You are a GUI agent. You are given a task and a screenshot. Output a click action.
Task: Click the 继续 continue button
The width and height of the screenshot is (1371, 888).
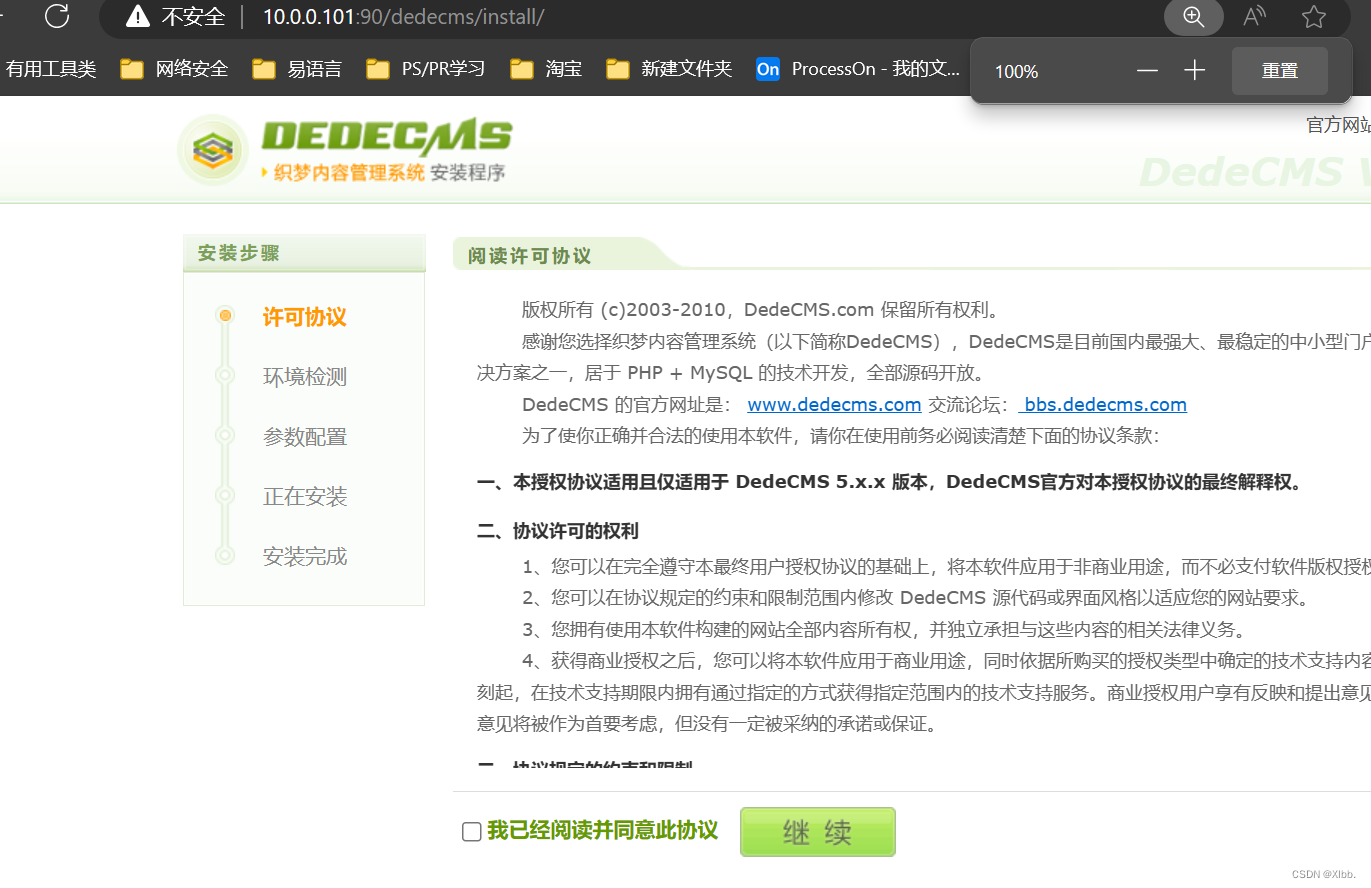tap(817, 832)
